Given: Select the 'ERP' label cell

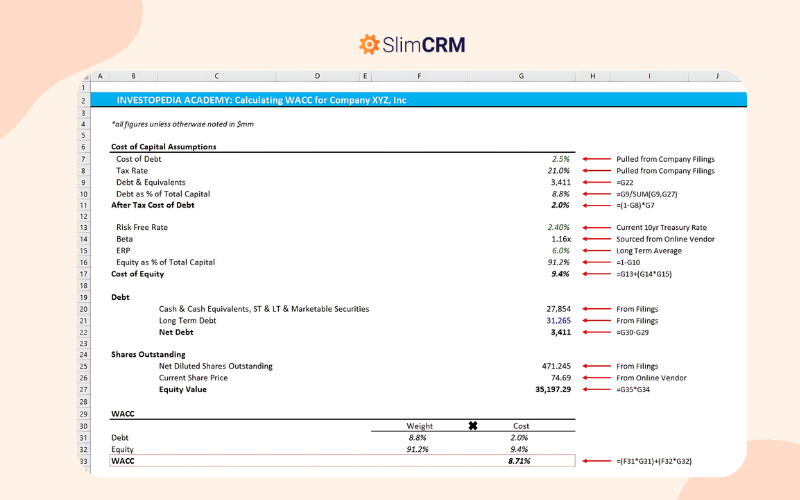Looking at the screenshot, I should [123, 251].
